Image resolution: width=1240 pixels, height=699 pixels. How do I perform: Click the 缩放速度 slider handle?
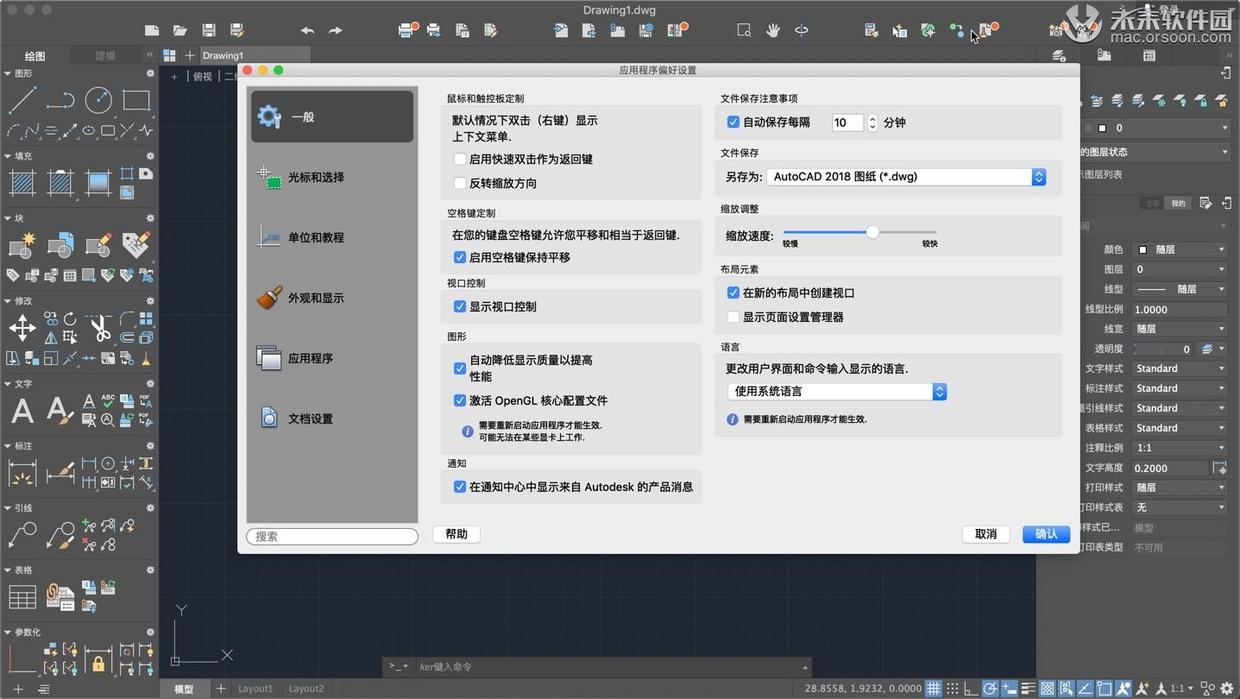872,232
